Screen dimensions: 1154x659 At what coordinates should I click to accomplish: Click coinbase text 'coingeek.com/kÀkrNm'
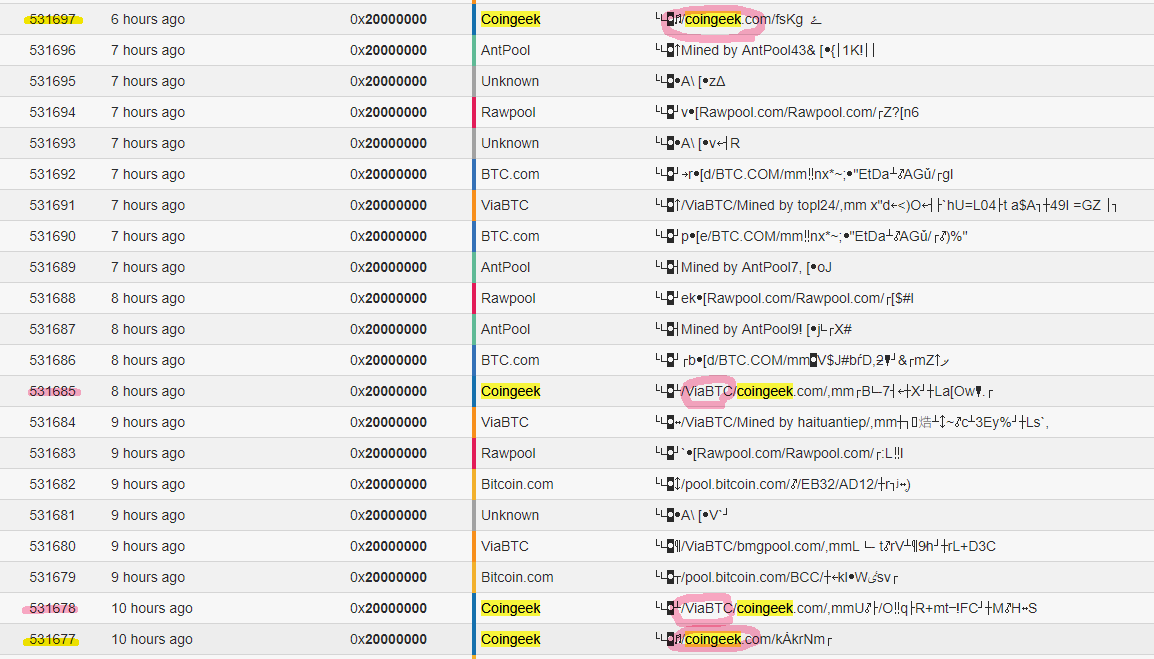coord(754,639)
